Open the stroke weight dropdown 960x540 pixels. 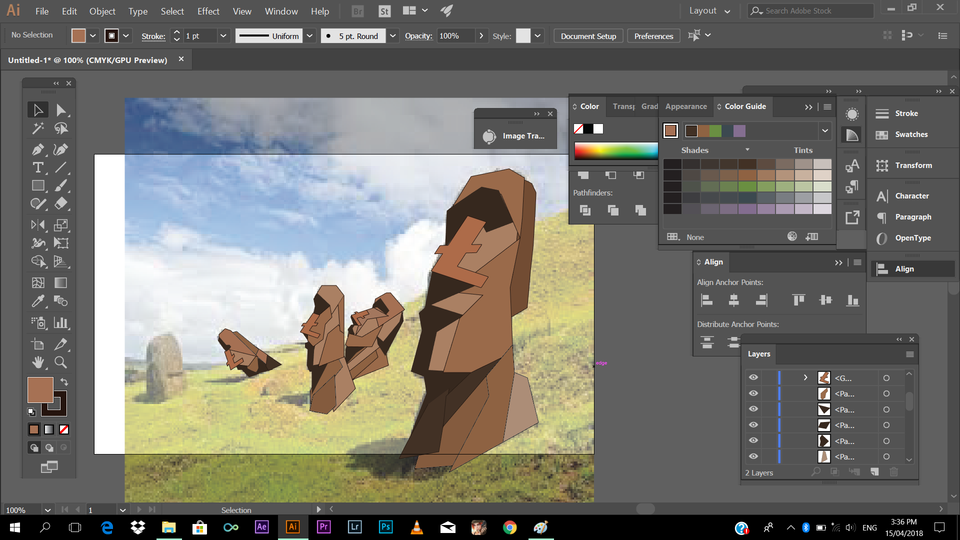(223, 36)
